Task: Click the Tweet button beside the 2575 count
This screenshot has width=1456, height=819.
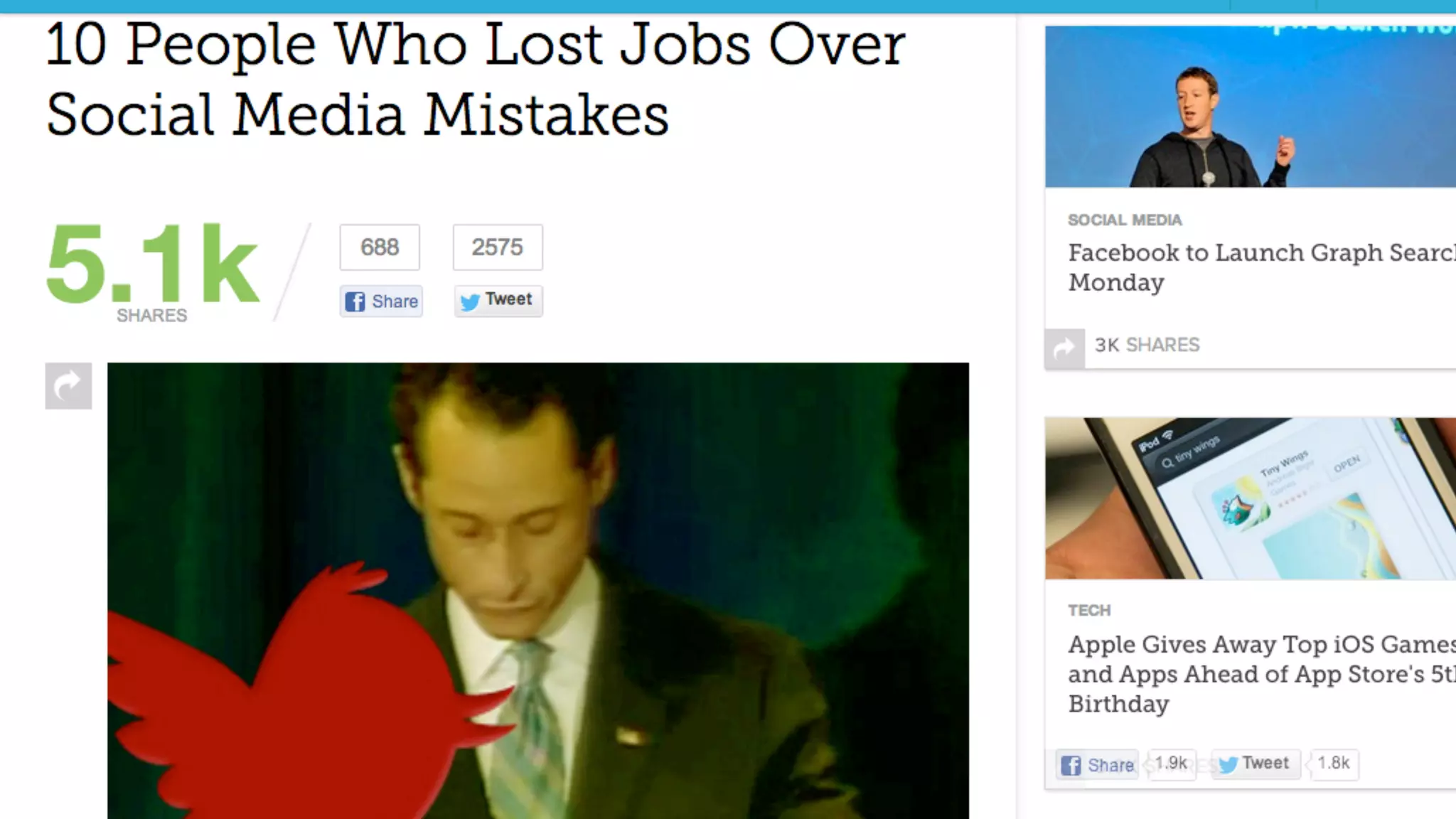Action: 498,300
